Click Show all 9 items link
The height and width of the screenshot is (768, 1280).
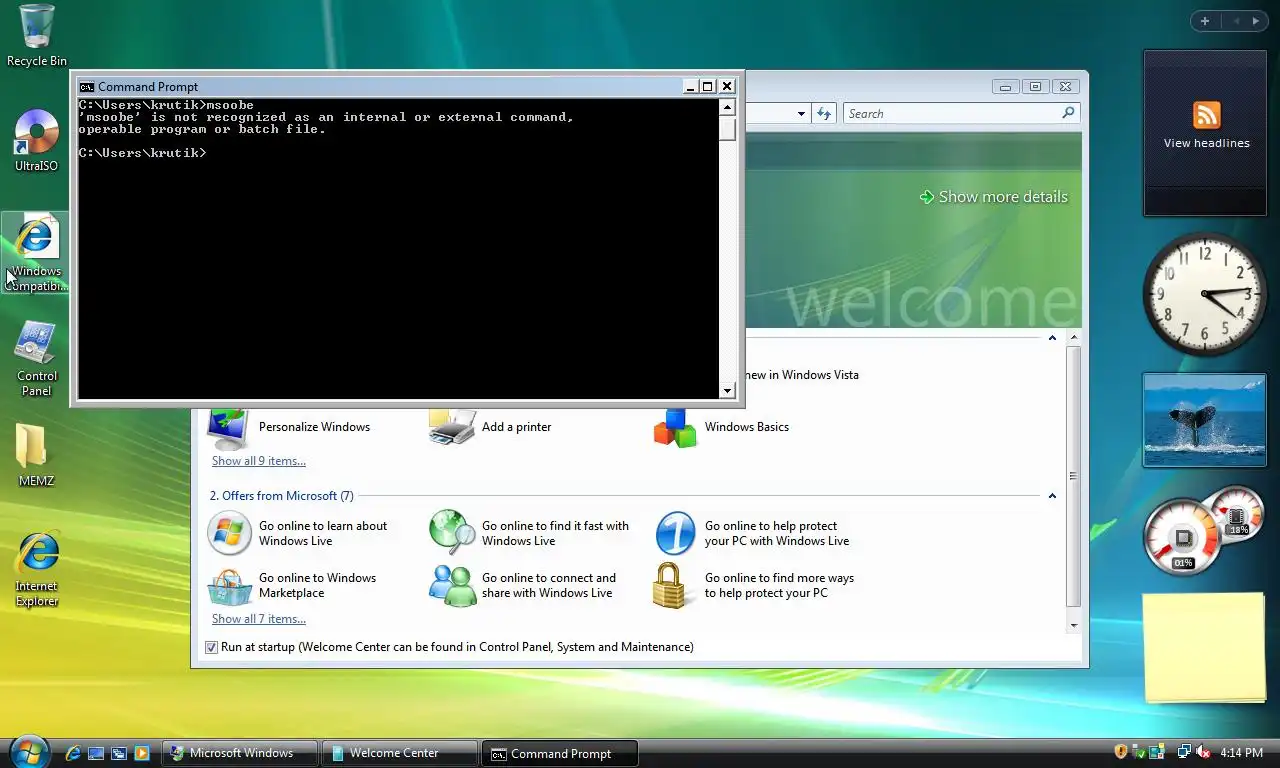point(259,461)
